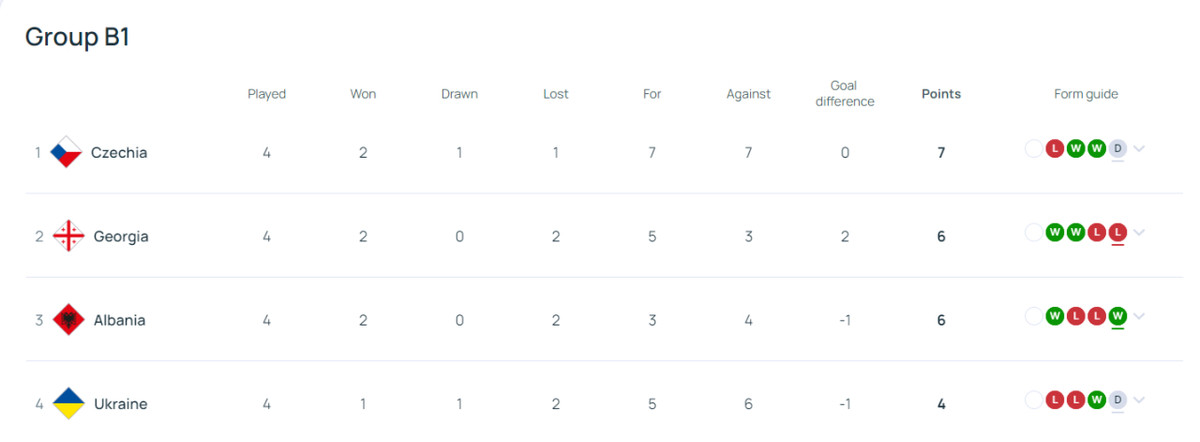This screenshot has width=1200, height=442.
Task: Expand Czechia's form guide chevron
Action: [1140, 149]
